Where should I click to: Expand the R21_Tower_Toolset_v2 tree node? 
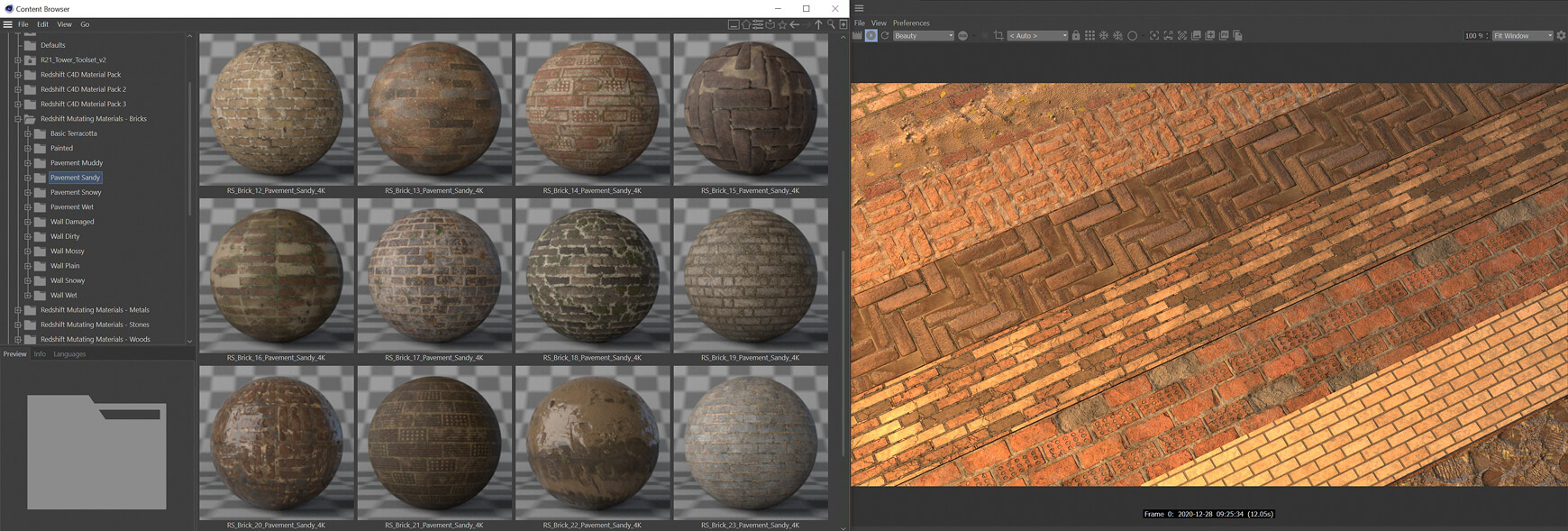point(17,60)
